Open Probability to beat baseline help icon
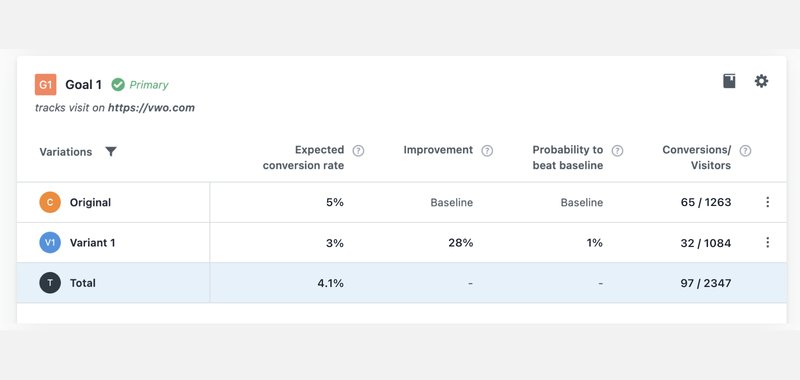The height and width of the screenshot is (380, 800). (x=617, y=151)
